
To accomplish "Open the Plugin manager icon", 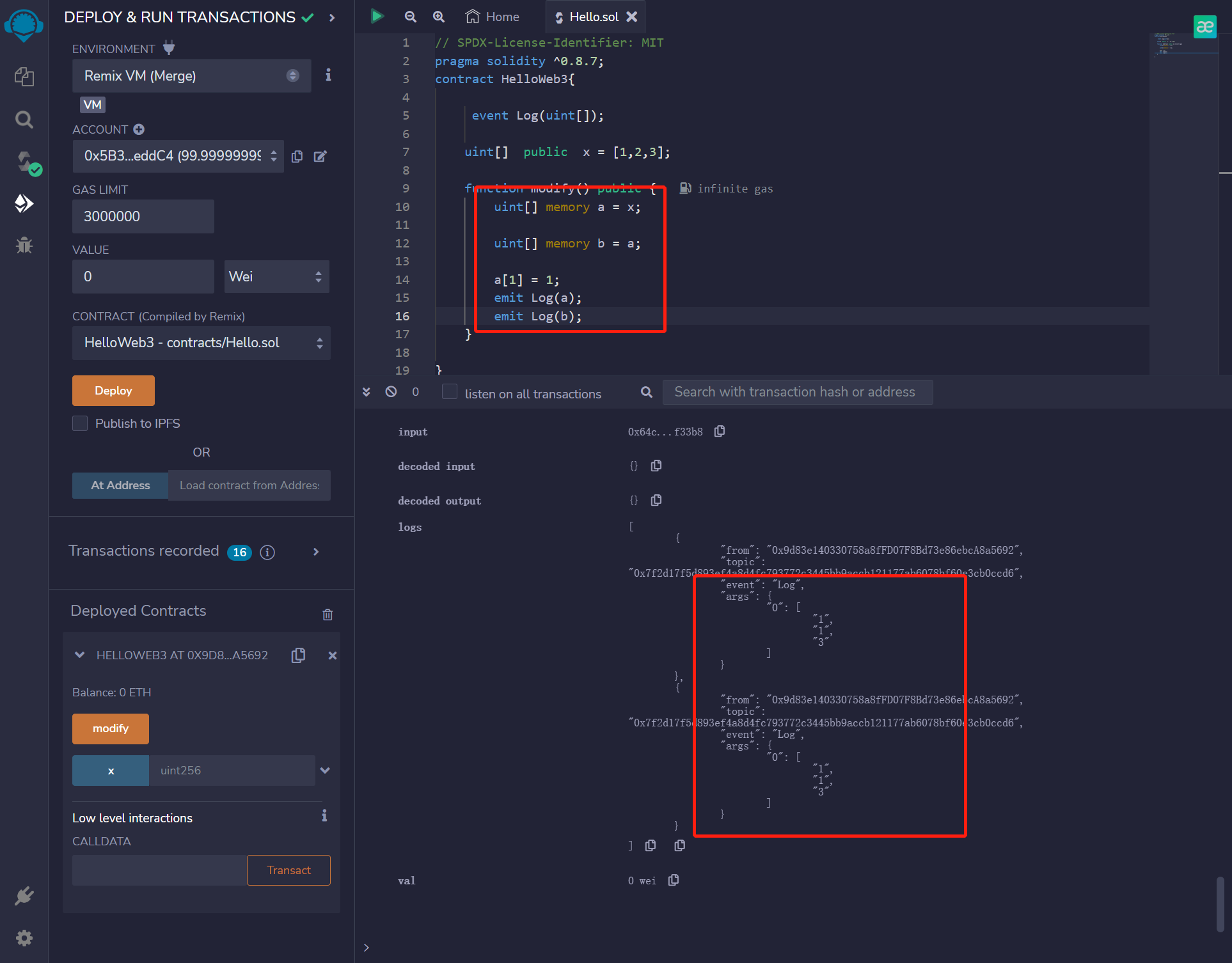I will coord(24,895).
